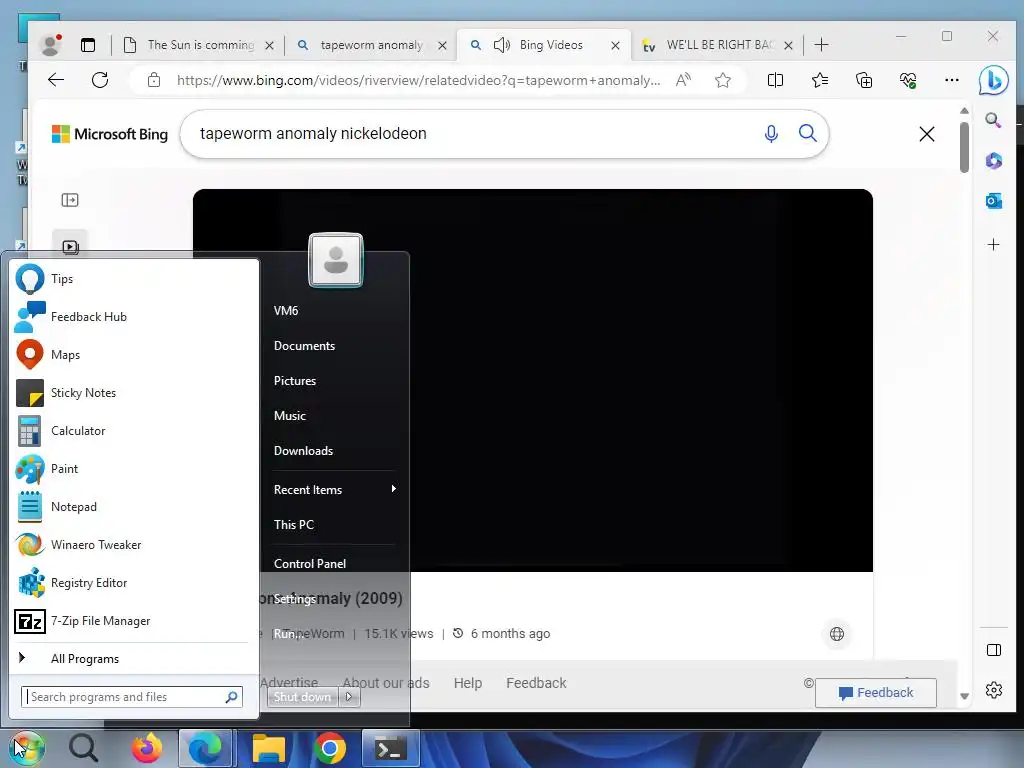
Task: Click the Windows Start orb
Action: (x=26, y=748)
